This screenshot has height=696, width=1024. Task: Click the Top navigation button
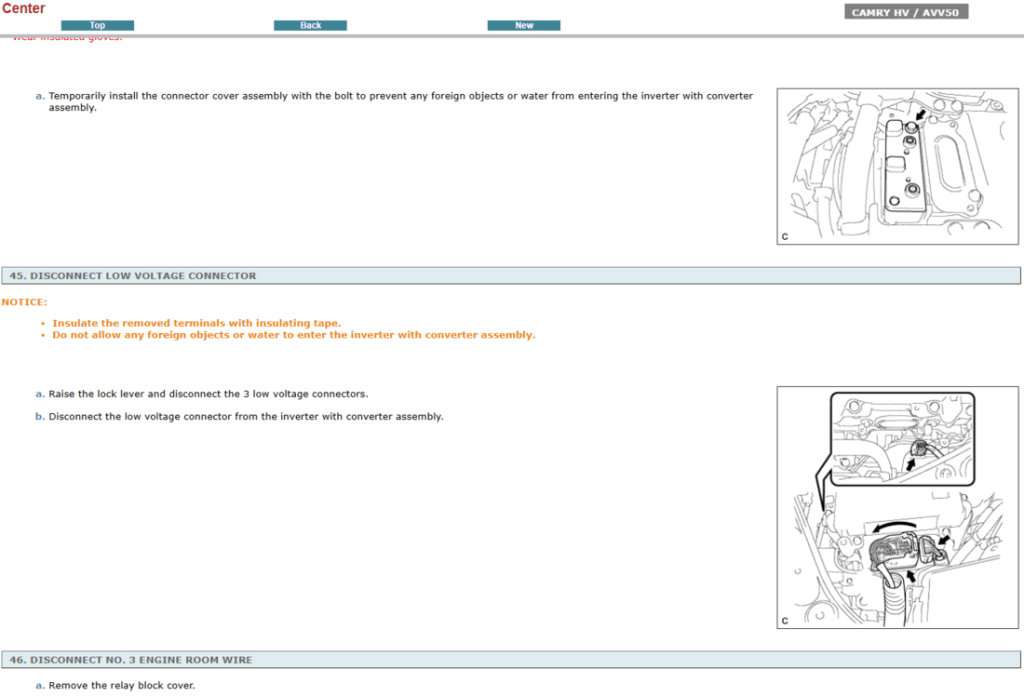point(97,25)
